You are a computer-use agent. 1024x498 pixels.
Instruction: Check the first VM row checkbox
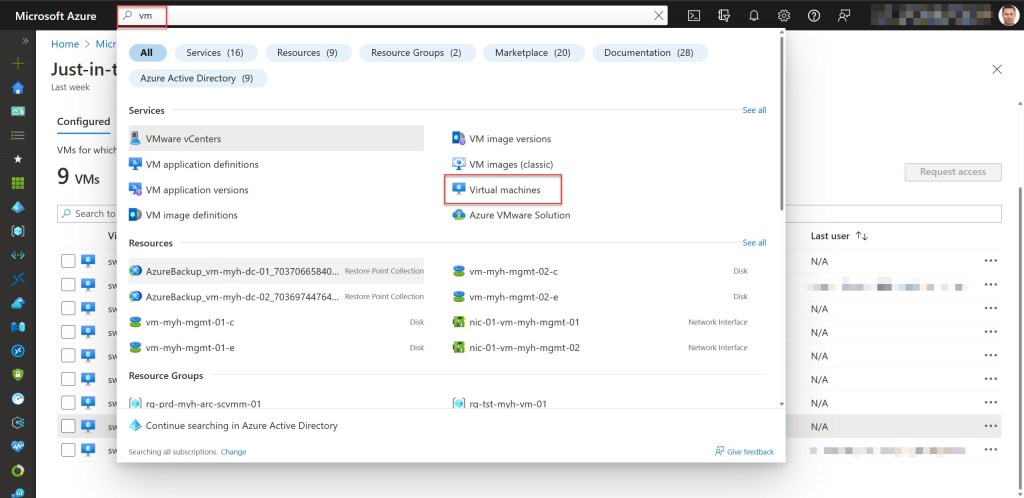point(68,261)
